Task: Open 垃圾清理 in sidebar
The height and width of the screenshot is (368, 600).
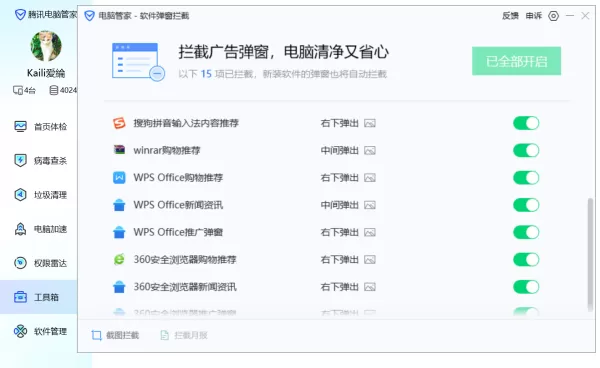Action: click(x=40, y=195)
